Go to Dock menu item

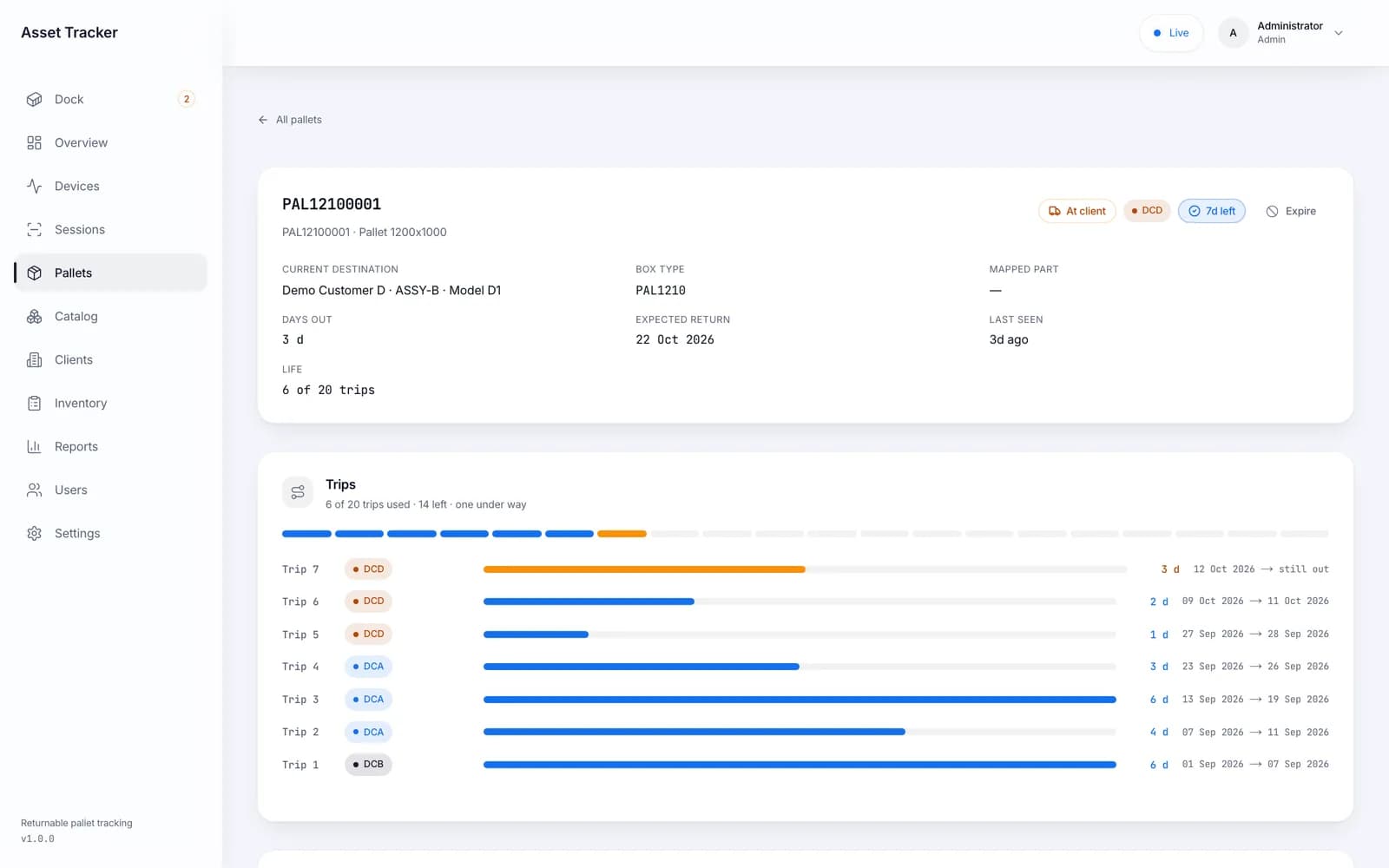point(111,99)
